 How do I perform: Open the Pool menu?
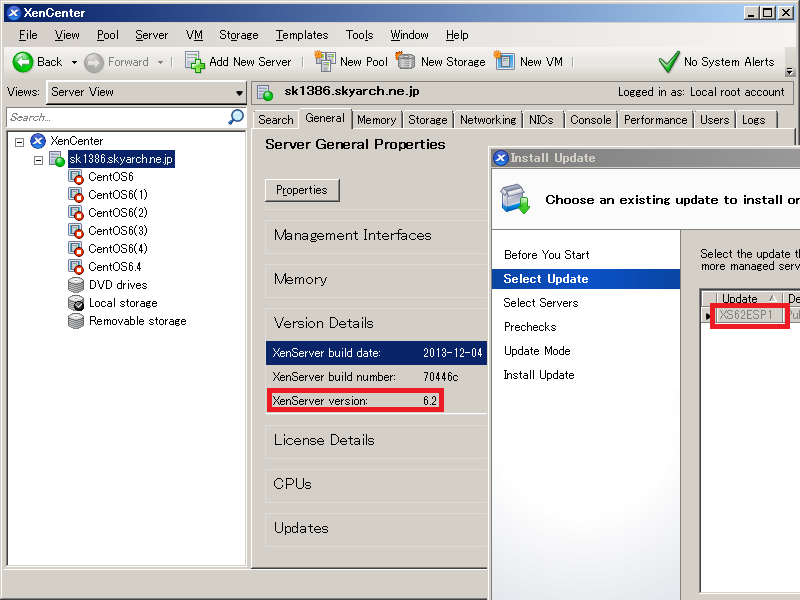pyautogui.click(x=108, y=35)
